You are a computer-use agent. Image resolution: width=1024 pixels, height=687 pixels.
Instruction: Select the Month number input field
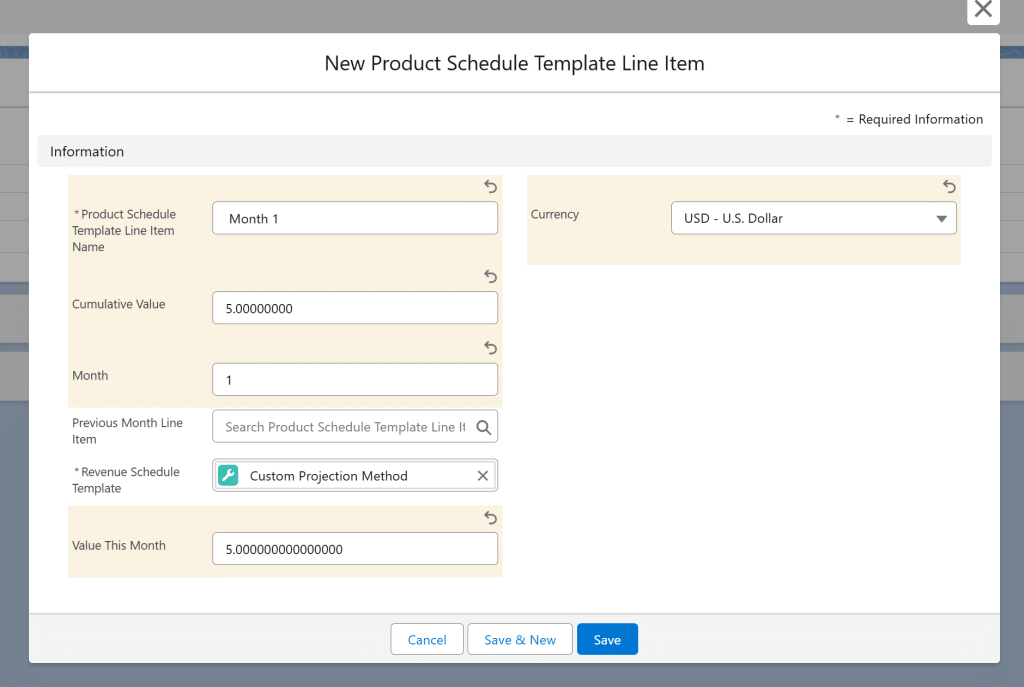pos(354,380)
